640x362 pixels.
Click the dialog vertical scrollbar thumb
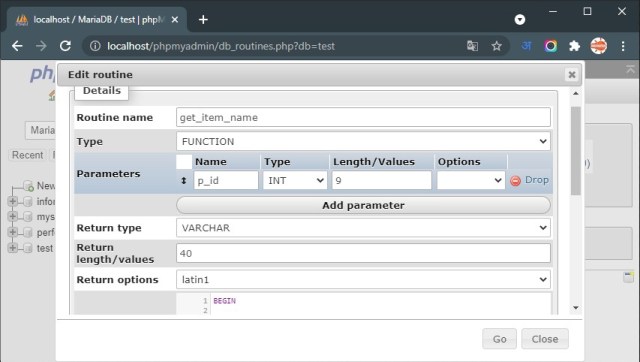(x=576, y=151)
